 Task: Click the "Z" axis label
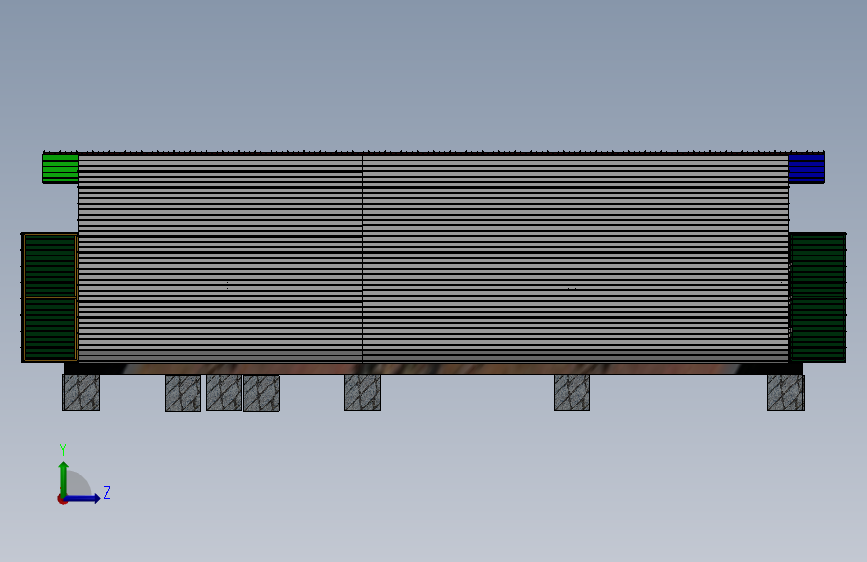click(107, 492)
